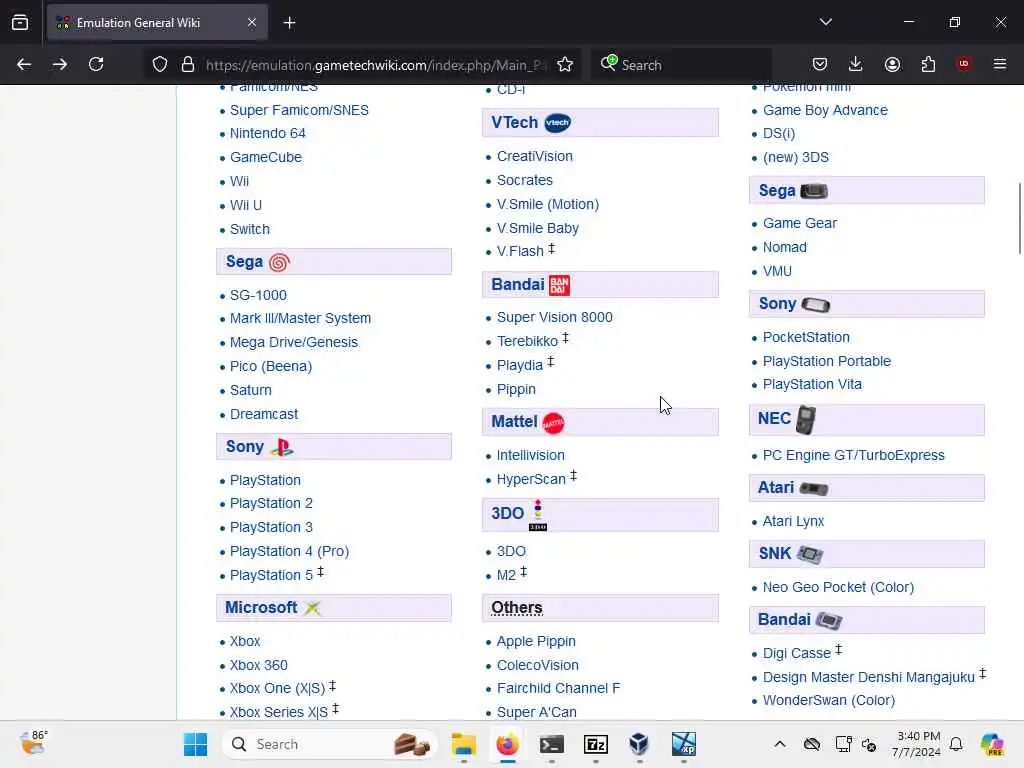Click the Microsoft section heading link
The image size is (1024, 768).
click(x=261, y=607)
